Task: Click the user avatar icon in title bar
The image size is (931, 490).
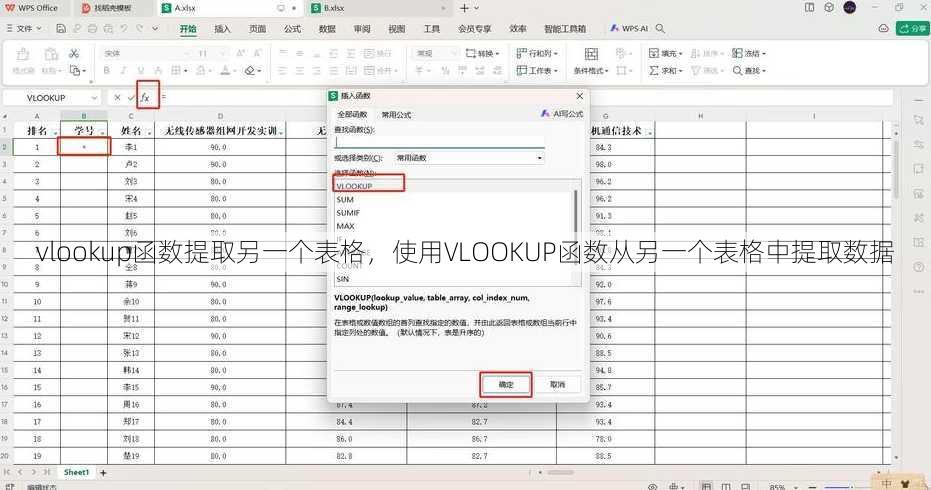Action: pos(850,8)
